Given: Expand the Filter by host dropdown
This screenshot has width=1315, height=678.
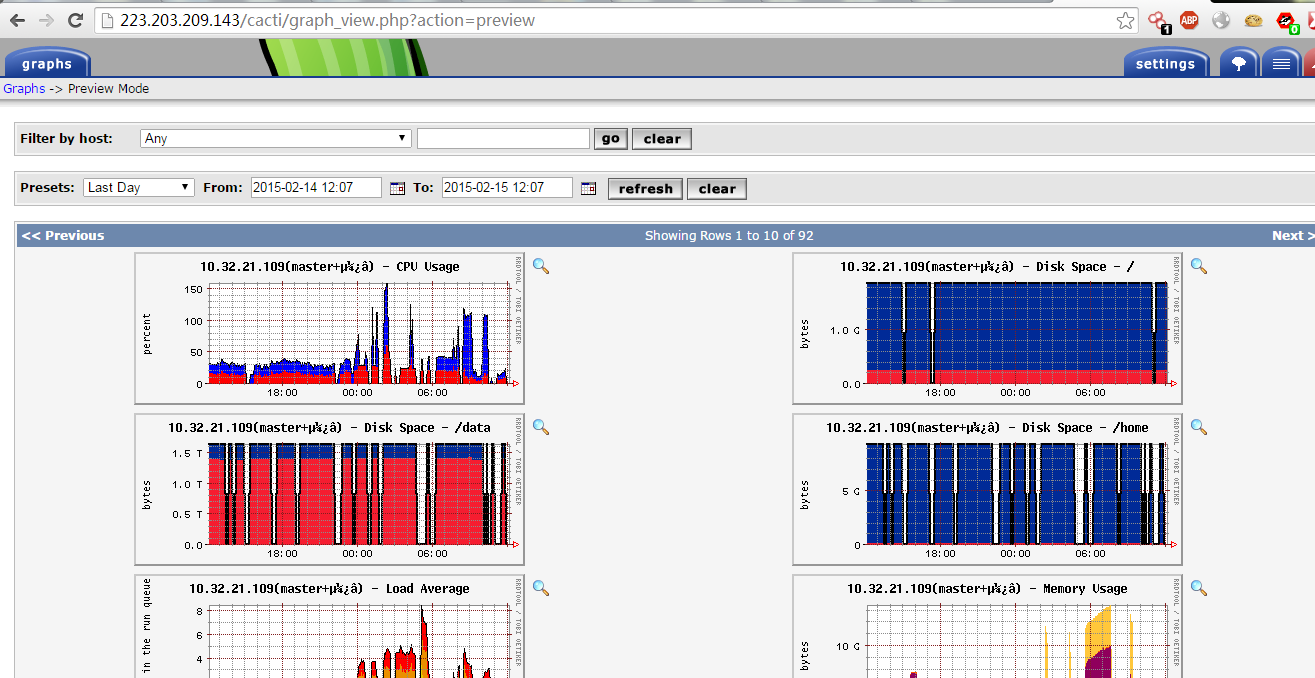Looking at the screenshot, I should [x=276, y=138].
